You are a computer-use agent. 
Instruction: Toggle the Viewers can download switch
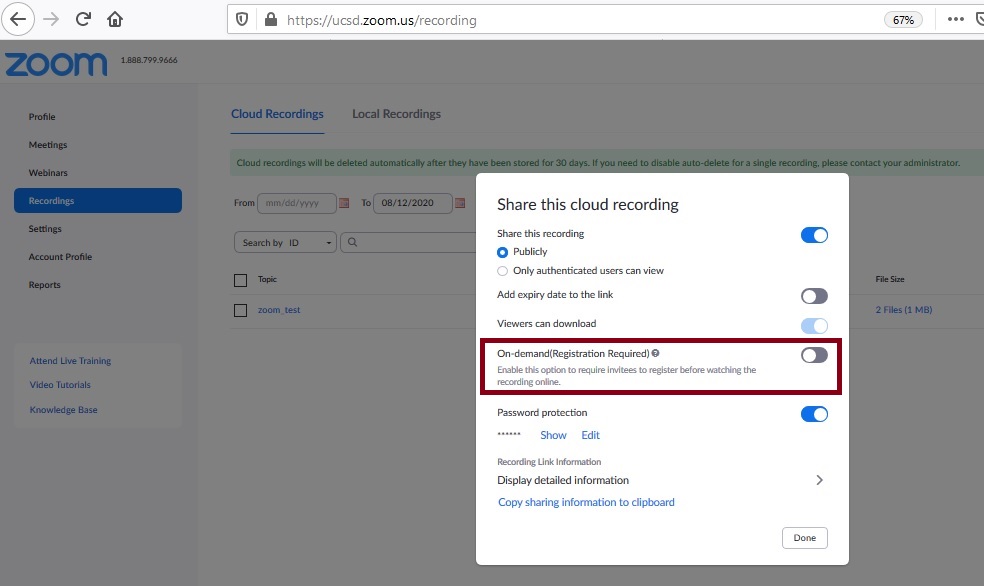pyautogui.click(x=814, y=326)
